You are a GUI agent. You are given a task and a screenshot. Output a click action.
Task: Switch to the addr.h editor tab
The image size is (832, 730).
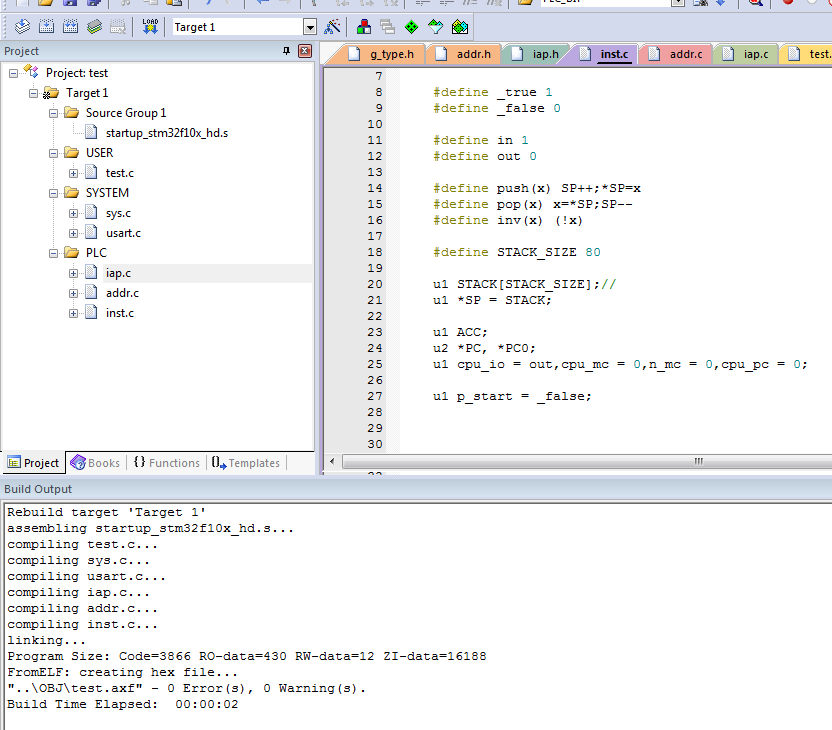pyautogui.click(x=464, y=54)
